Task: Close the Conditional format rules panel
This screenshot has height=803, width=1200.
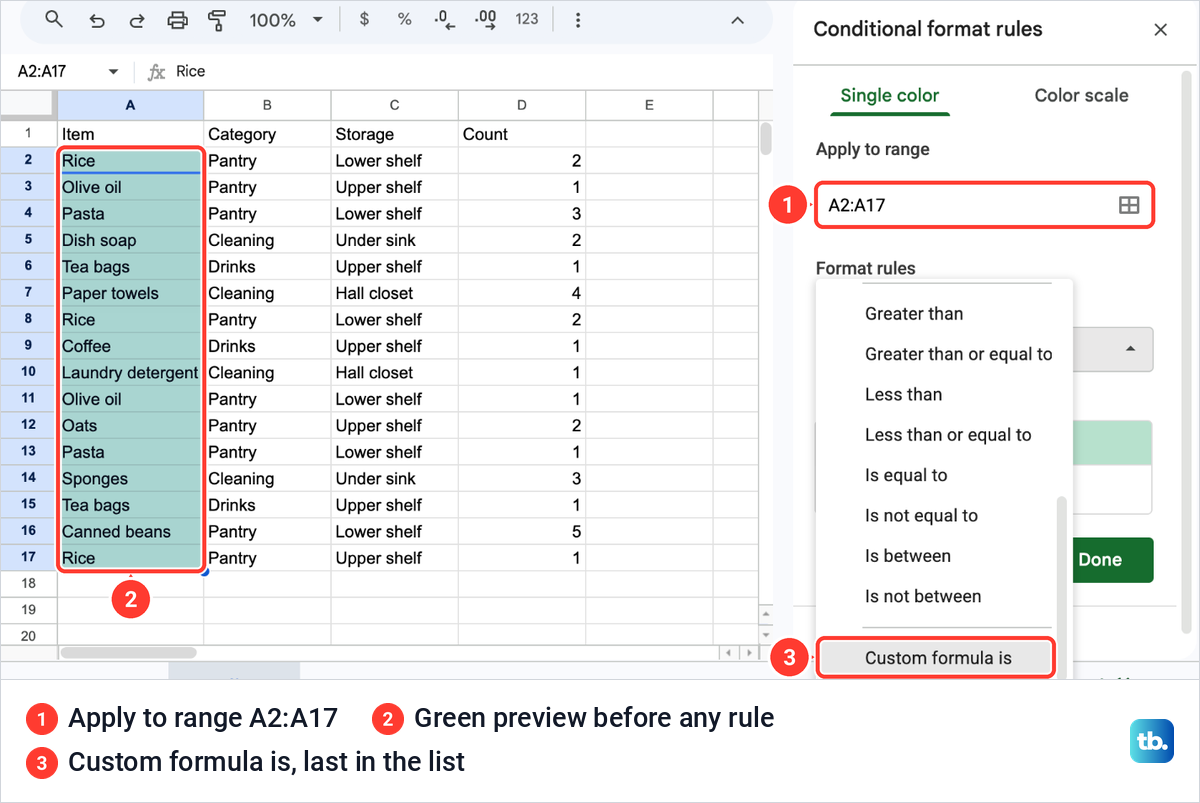Action: click(x=1161, y=30)
